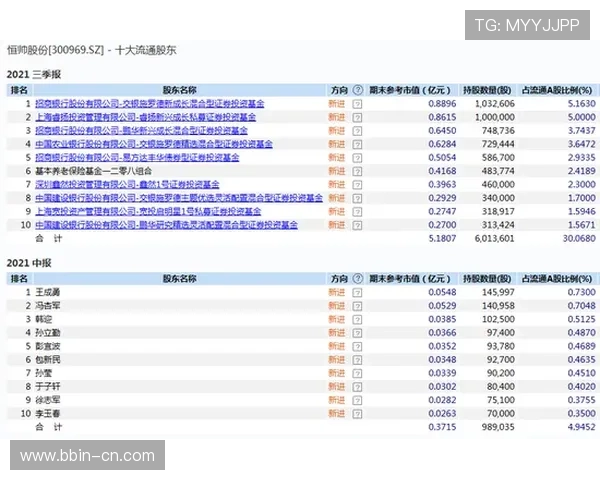This screenshot has height=480, width=600.
Task: Click the help icon in 2021三季报 header
Action: pyautogui.click(x=357, y=90)
